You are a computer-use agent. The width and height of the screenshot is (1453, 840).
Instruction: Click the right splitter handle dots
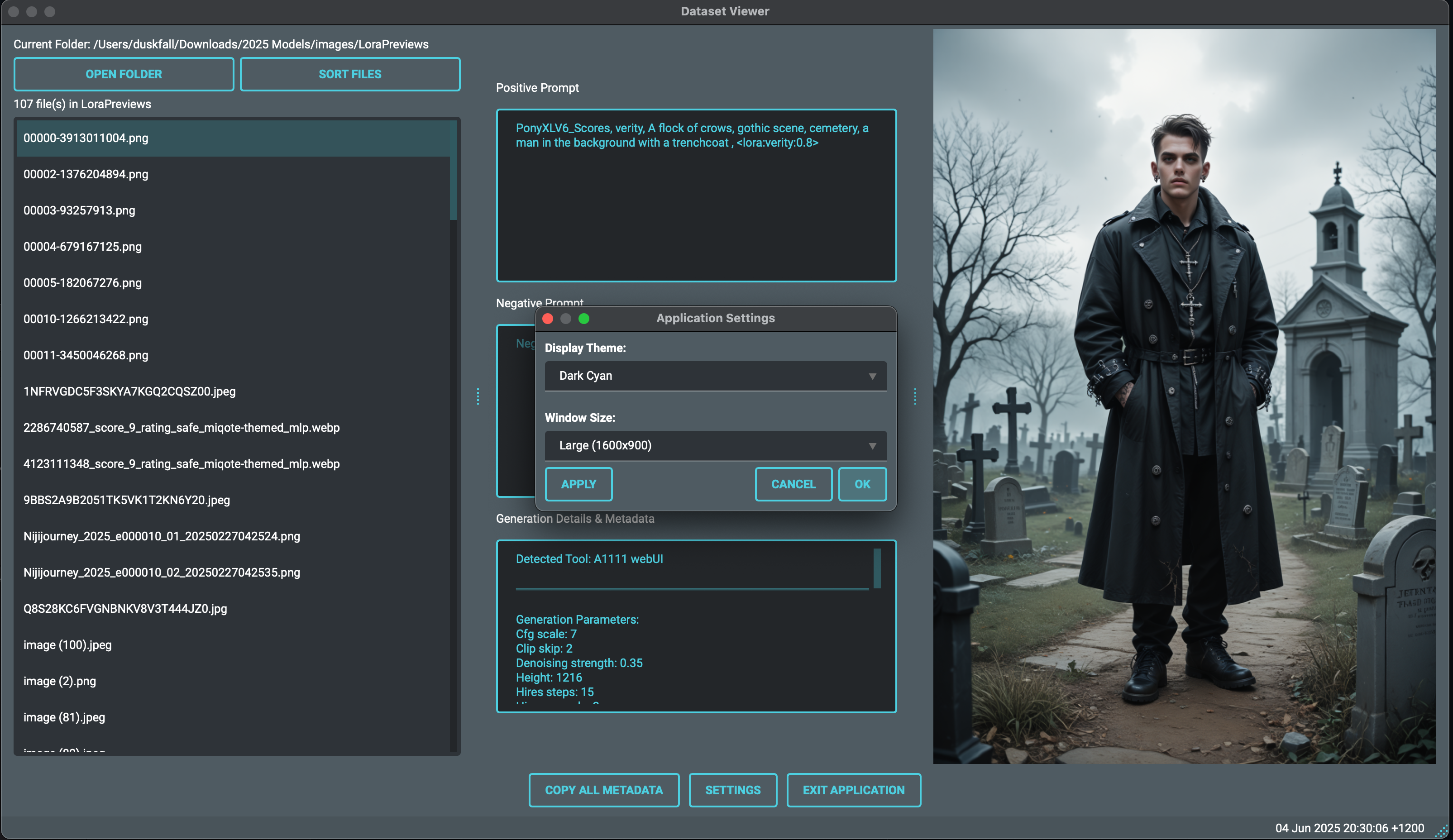(x=915, y=396)
